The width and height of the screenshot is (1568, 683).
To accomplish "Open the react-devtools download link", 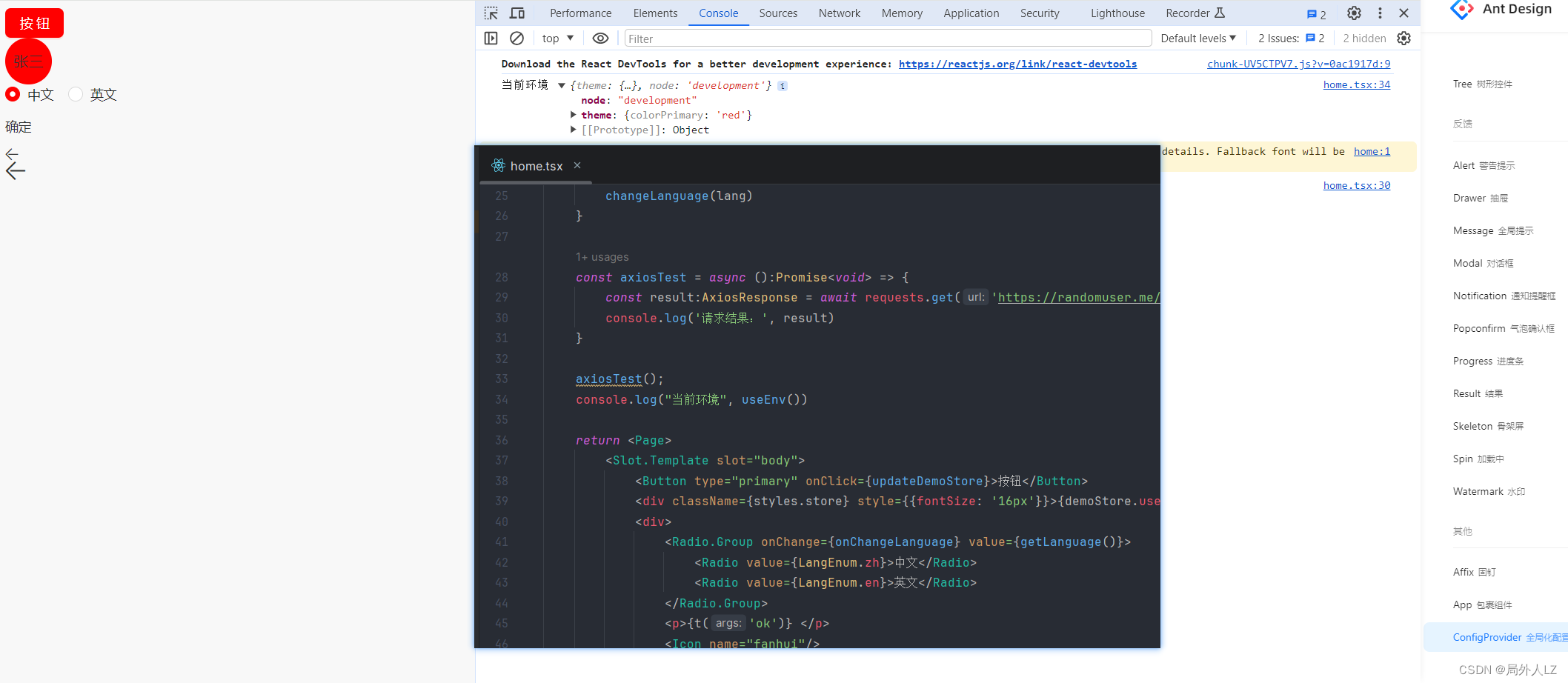I will point(1017,64).
